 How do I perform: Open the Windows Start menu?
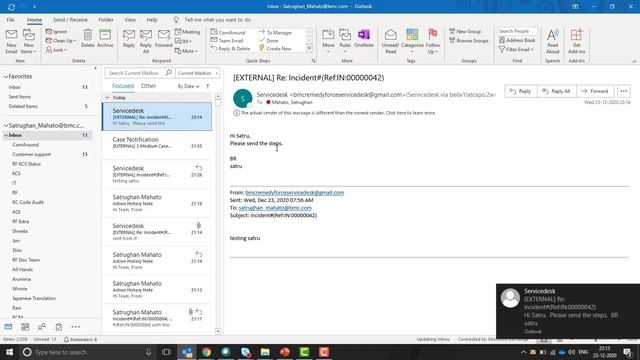point(9,352)
